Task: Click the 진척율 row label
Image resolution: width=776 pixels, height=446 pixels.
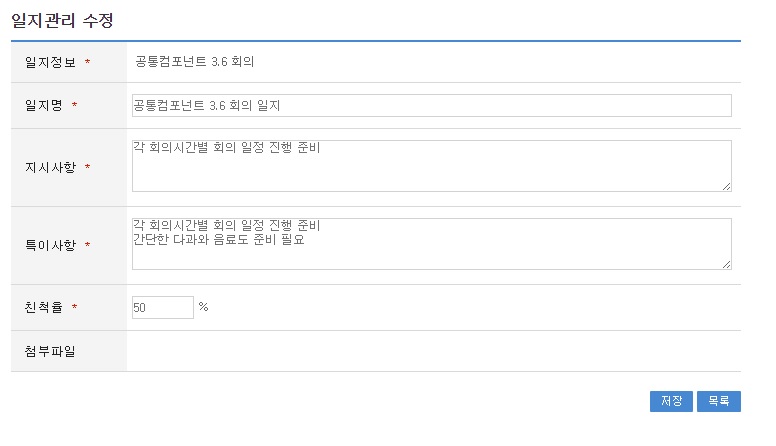Action: [44, 308]
